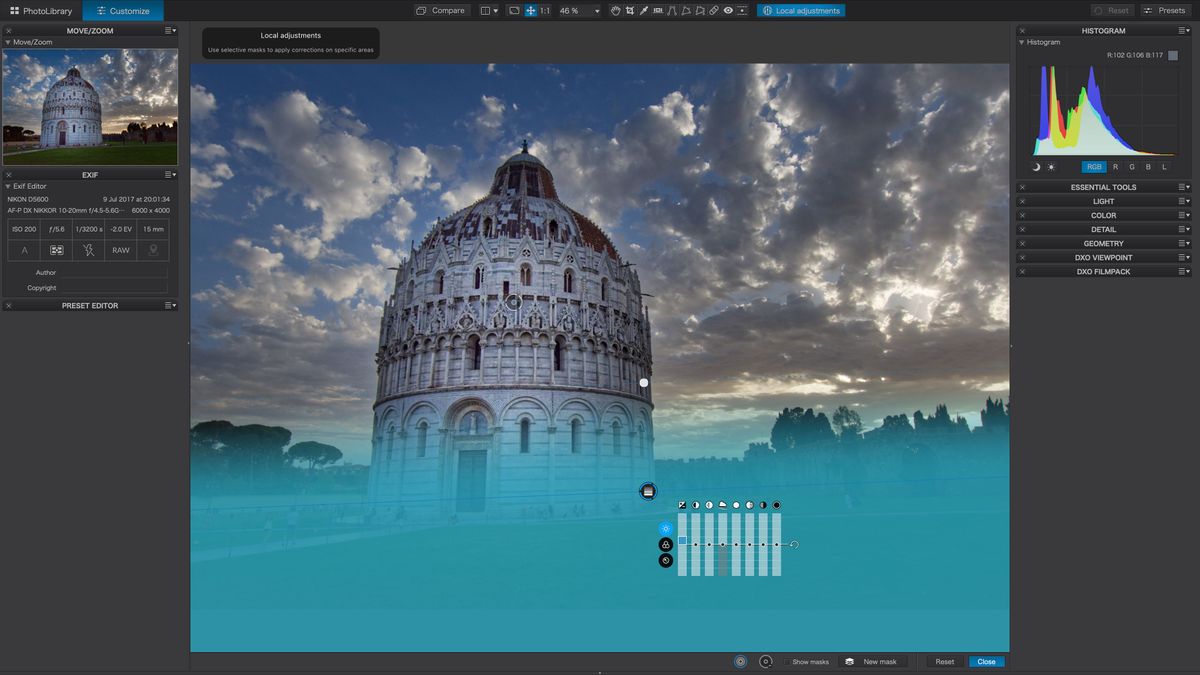Click the GPS location icon in EXIF
The height and width of the screenshot is (675, 1200).
point(153,250)
